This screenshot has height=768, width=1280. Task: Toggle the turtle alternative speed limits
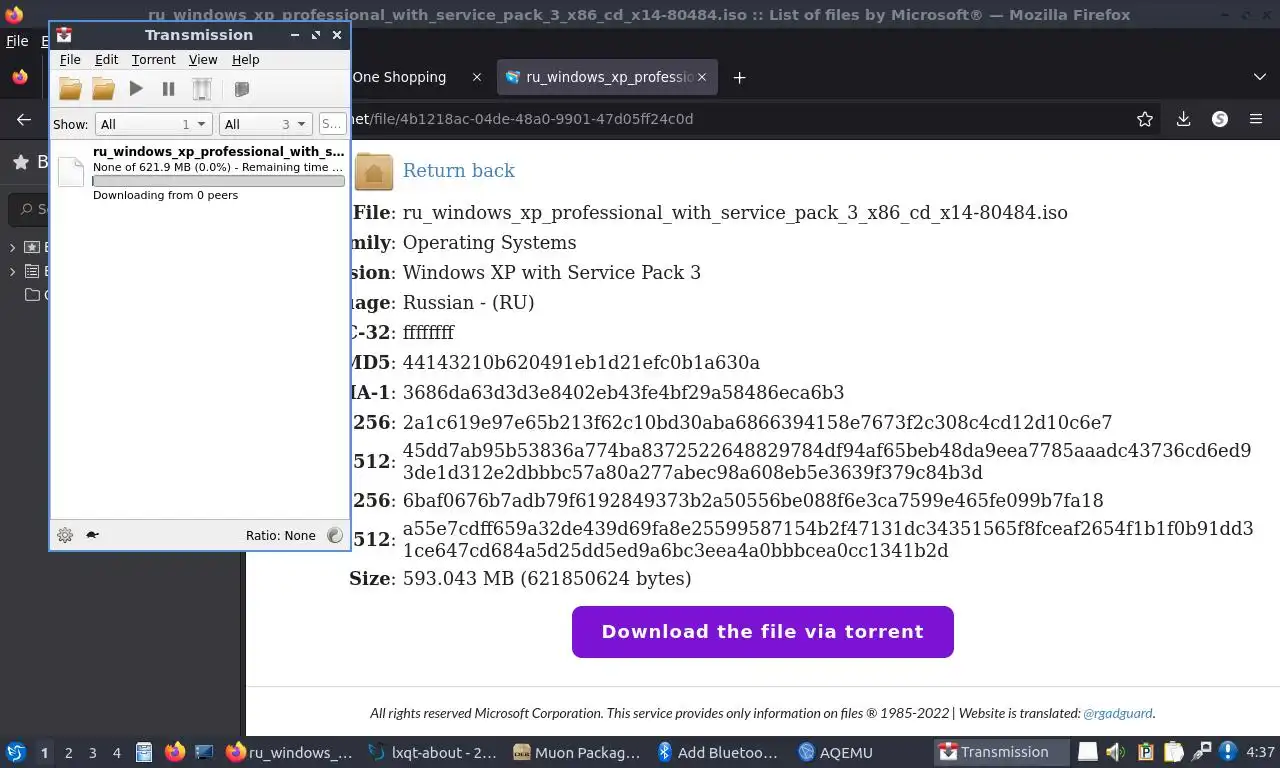[92, 535]
